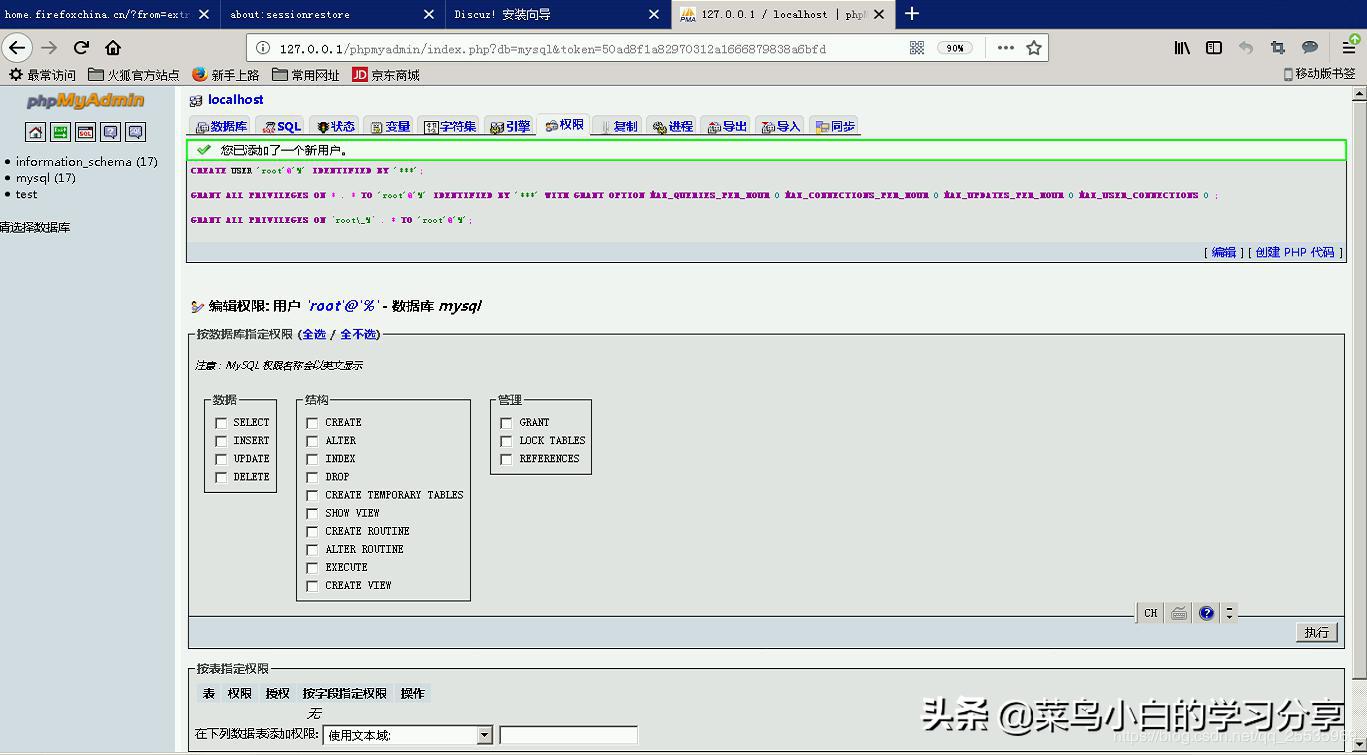Screen dimensions: 1367x755
Task: Click 全选 to check all privileges
Action: 314,334
